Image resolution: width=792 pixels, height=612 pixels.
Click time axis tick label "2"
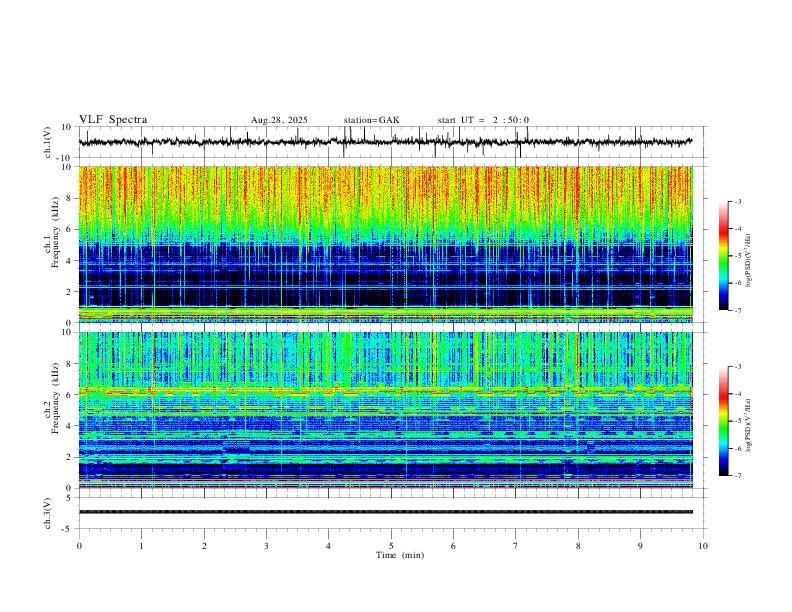[x=204, y=546]
